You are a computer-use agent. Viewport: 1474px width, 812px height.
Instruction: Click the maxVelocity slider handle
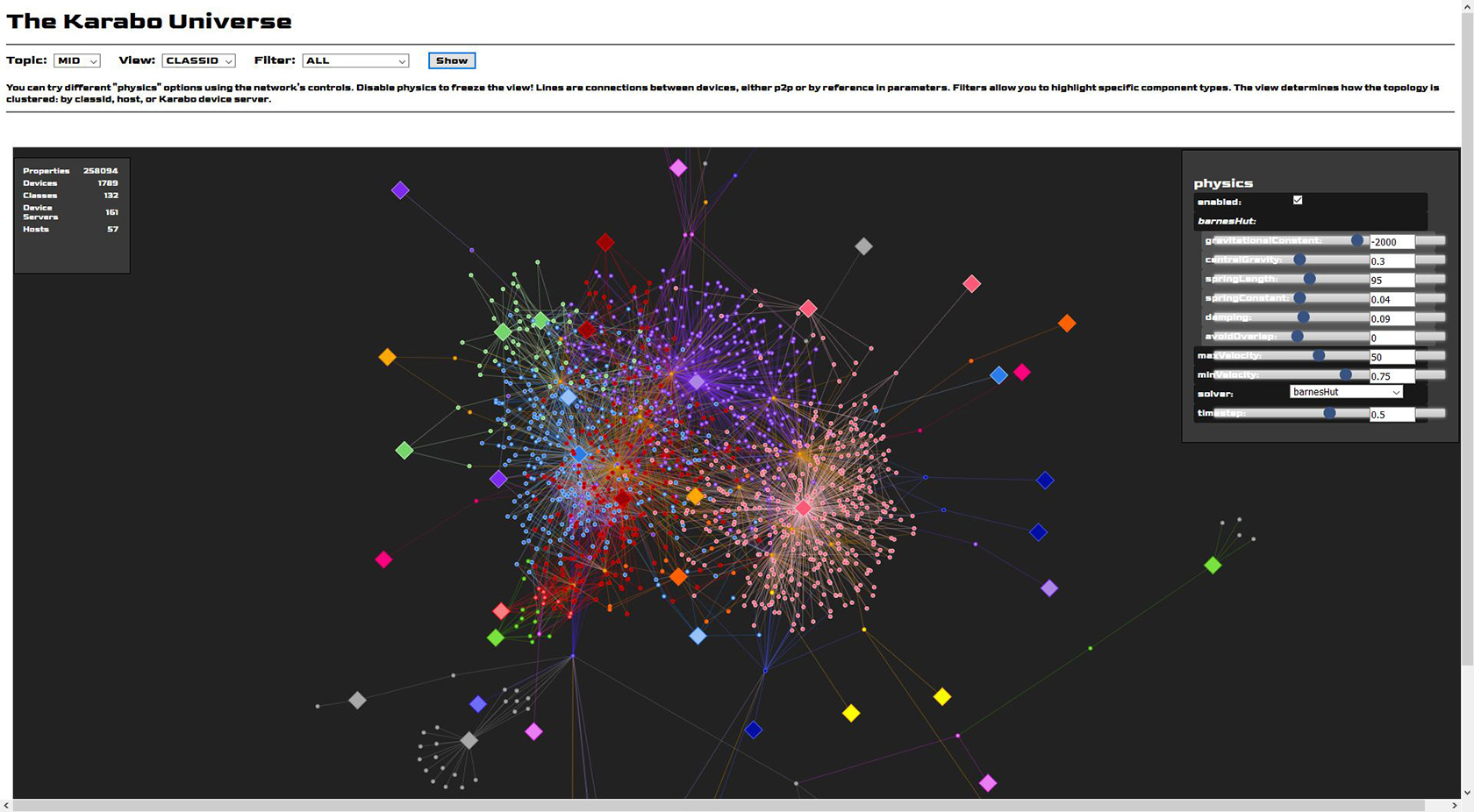(x=1319, y=355)
